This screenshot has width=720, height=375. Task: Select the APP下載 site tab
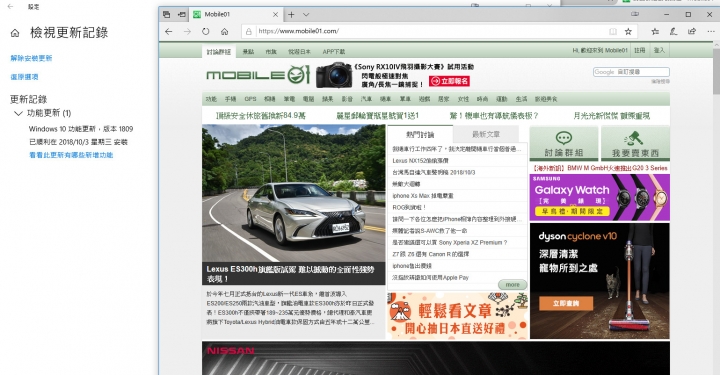pyautogui.click(x=334, y=51)
